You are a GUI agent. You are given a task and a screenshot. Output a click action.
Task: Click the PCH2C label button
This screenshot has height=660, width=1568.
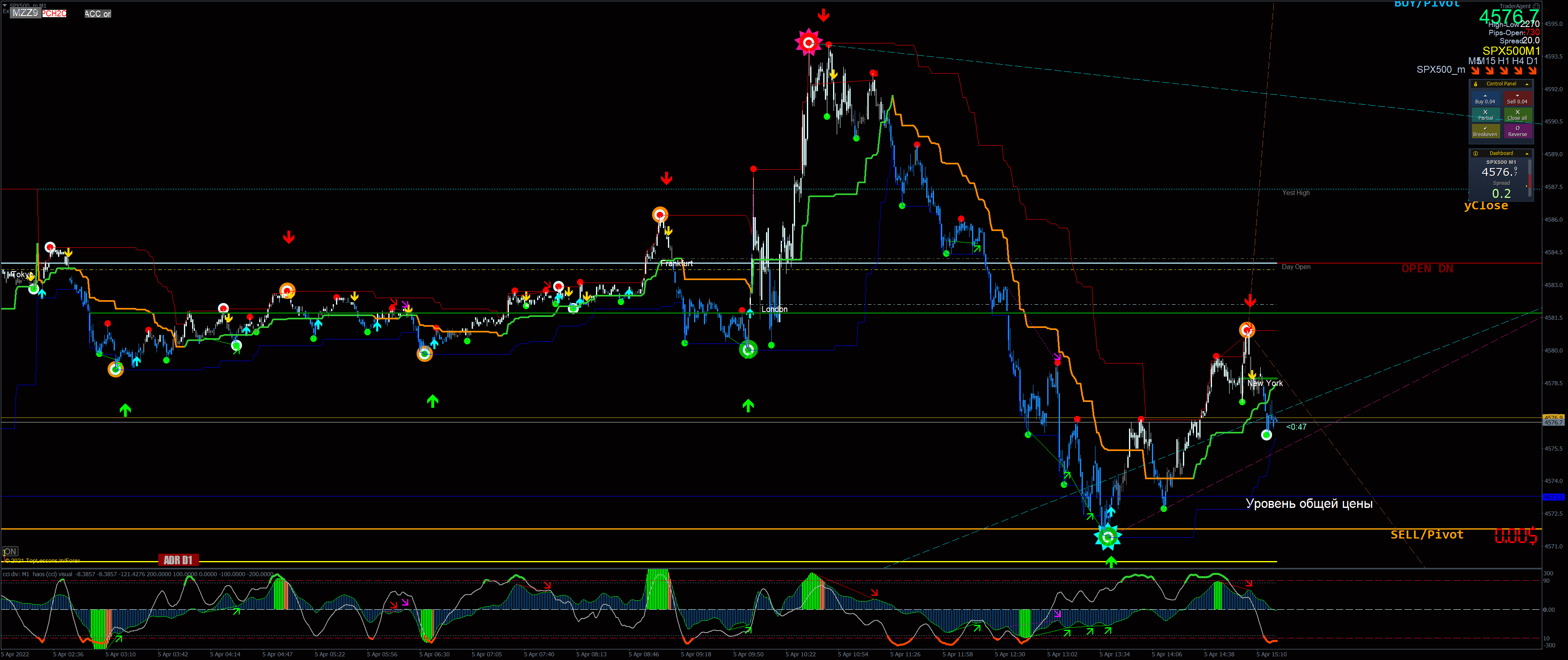click(54, 13)
